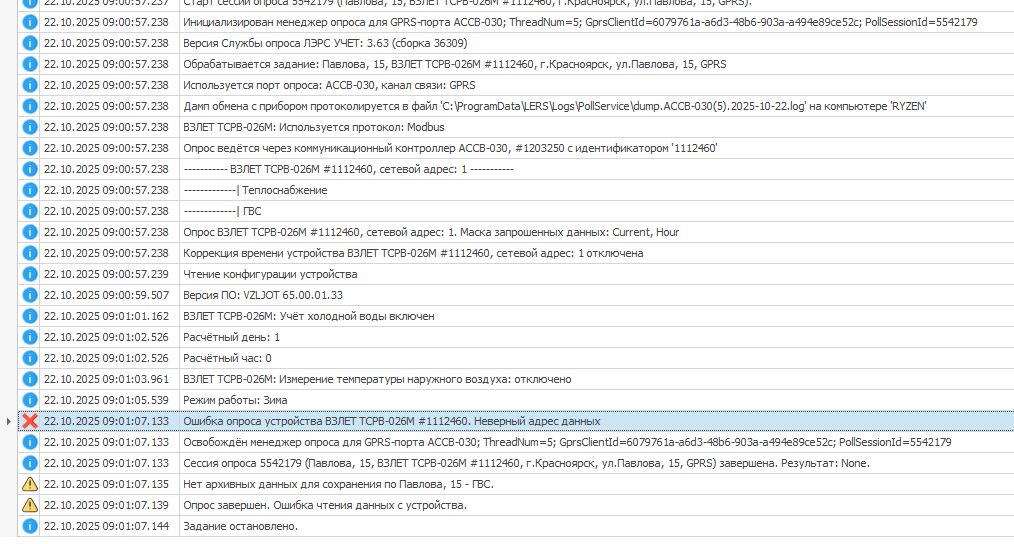1014x544 pixels.
Task: Click the red error icon for the failed poll row
Action: pos(30,421)
